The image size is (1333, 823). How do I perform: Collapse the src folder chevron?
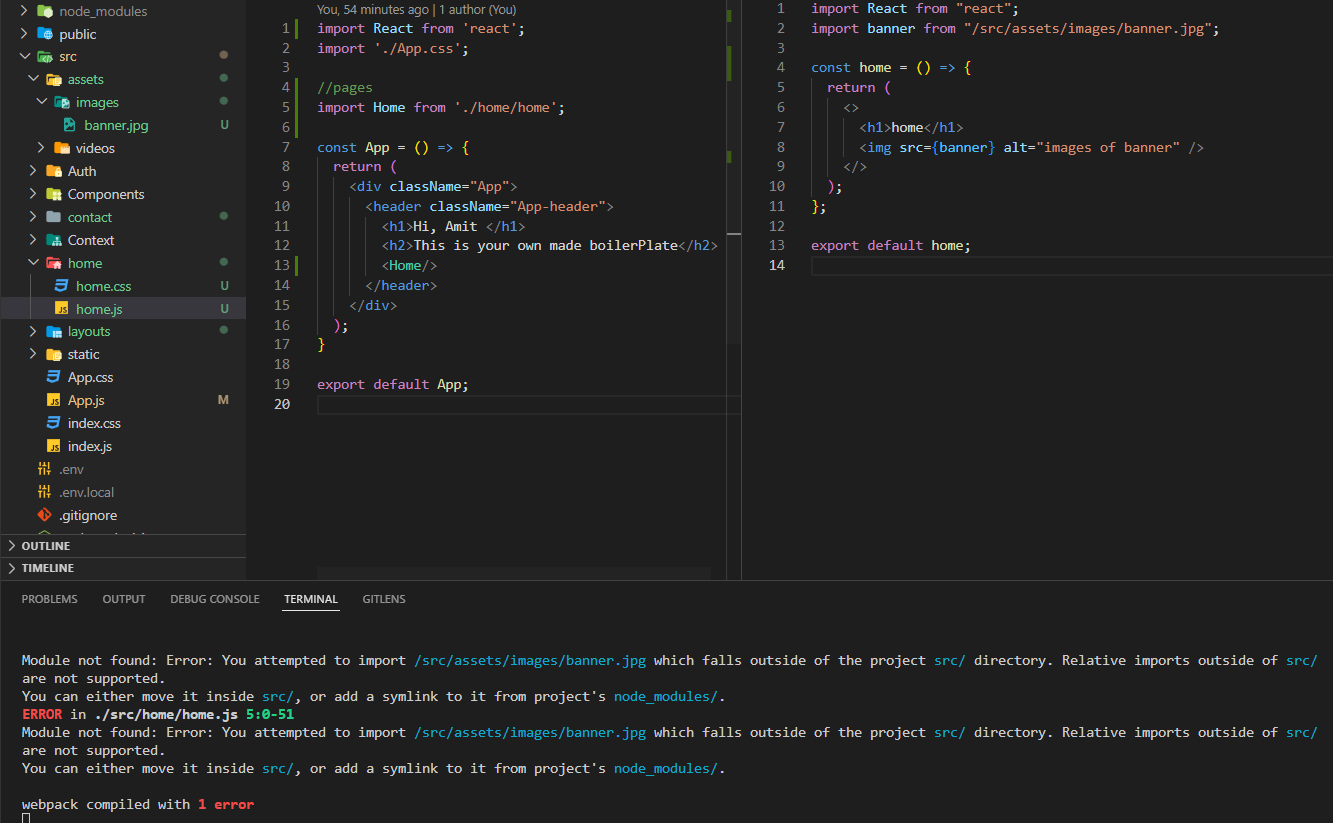tap(24, 57)
